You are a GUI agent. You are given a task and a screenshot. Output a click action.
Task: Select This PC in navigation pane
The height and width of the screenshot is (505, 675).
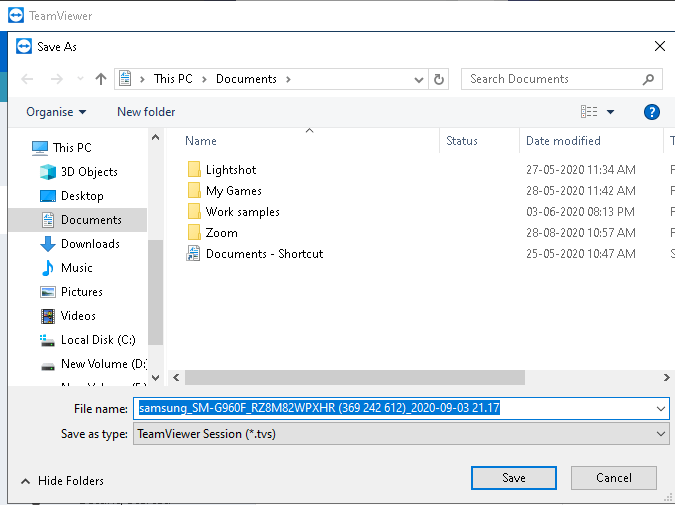click(72, 148)
